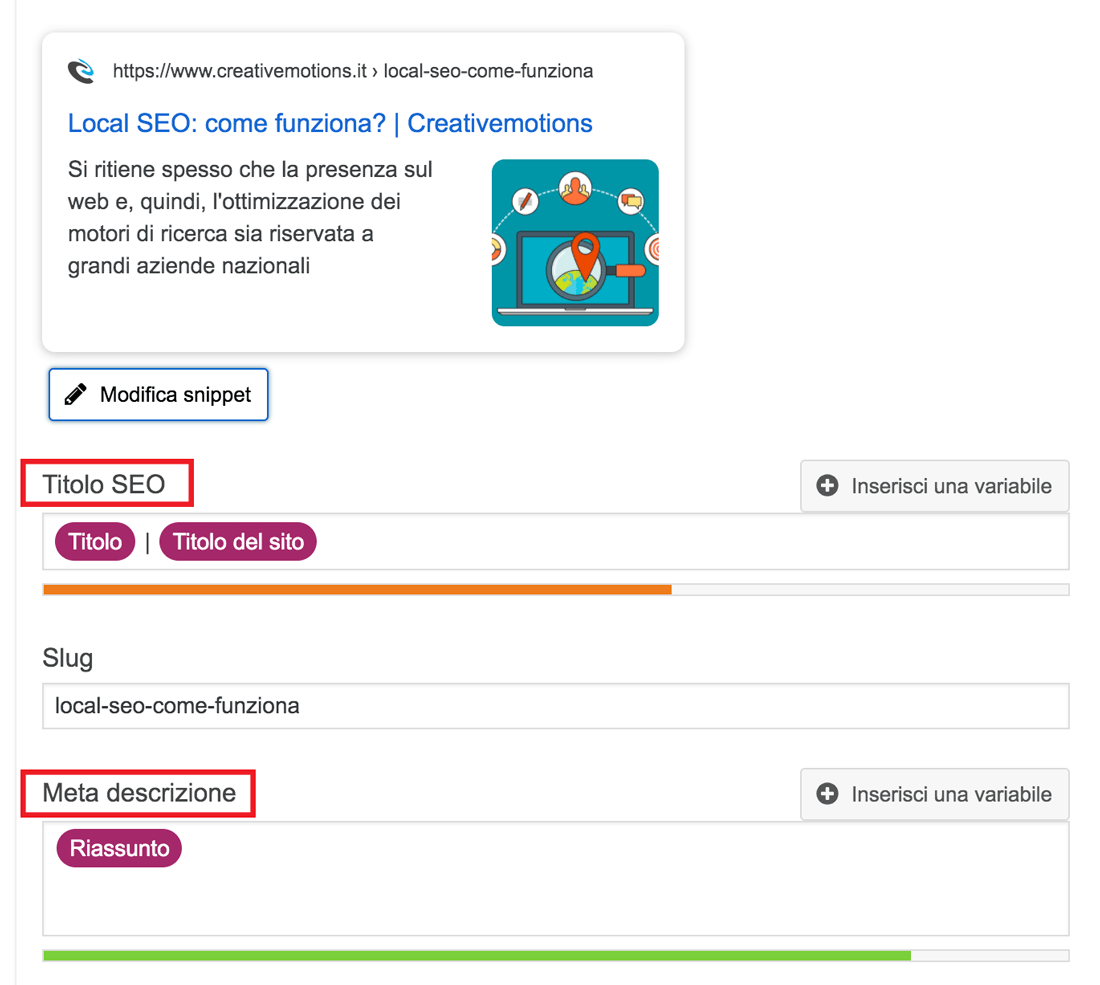
Task: Click the orange SEO title length bar
Action: click(x=357, y=589)
